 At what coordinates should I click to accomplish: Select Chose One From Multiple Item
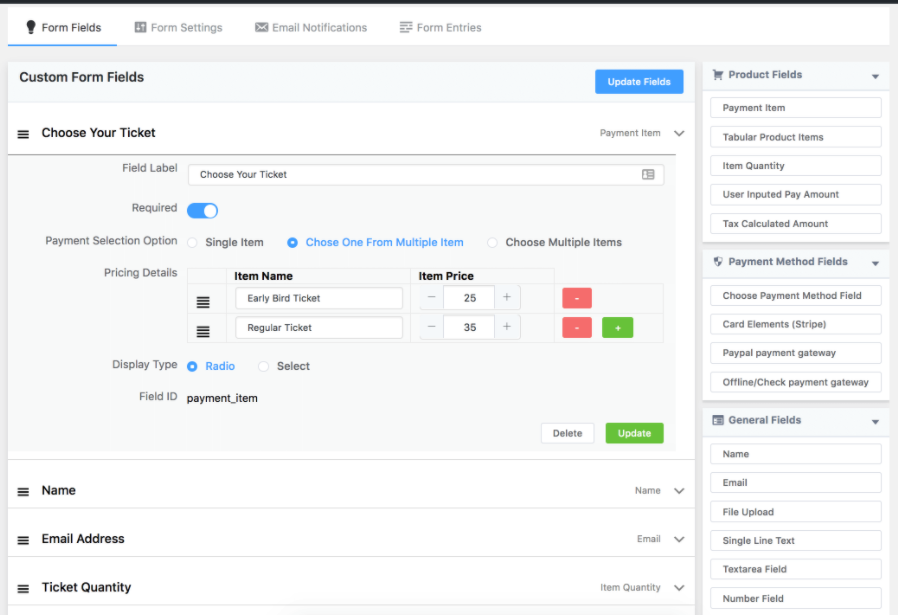pos(375,242)
